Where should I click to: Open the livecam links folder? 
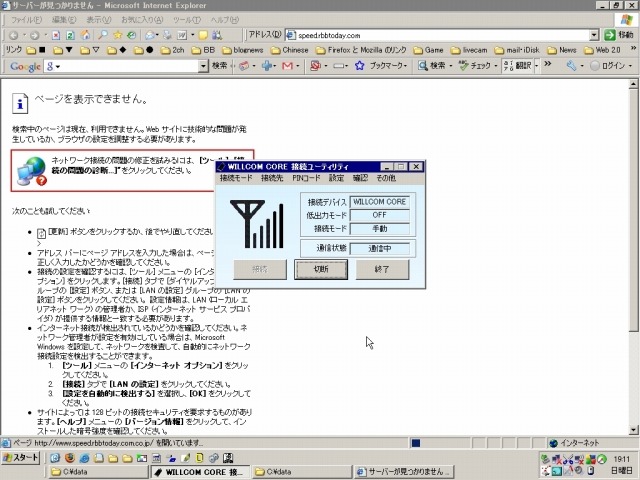469,50
